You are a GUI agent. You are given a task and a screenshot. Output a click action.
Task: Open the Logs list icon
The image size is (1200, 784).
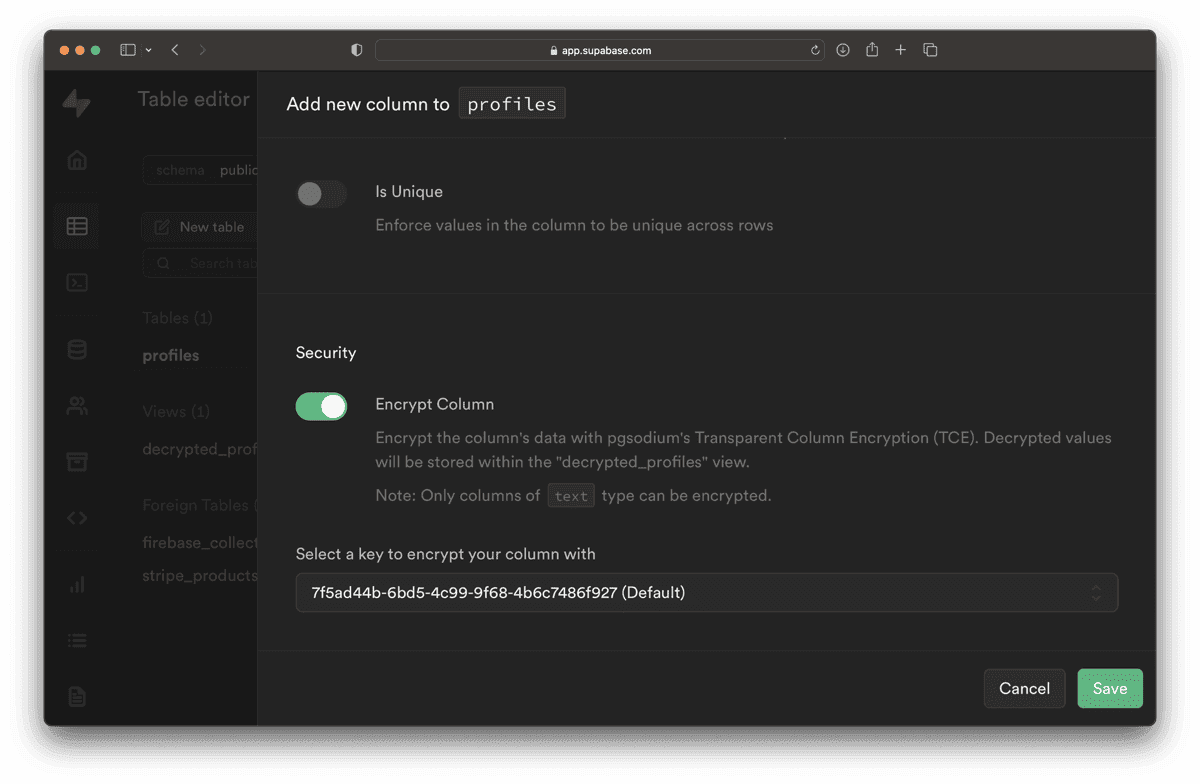[x=77, y=640]
